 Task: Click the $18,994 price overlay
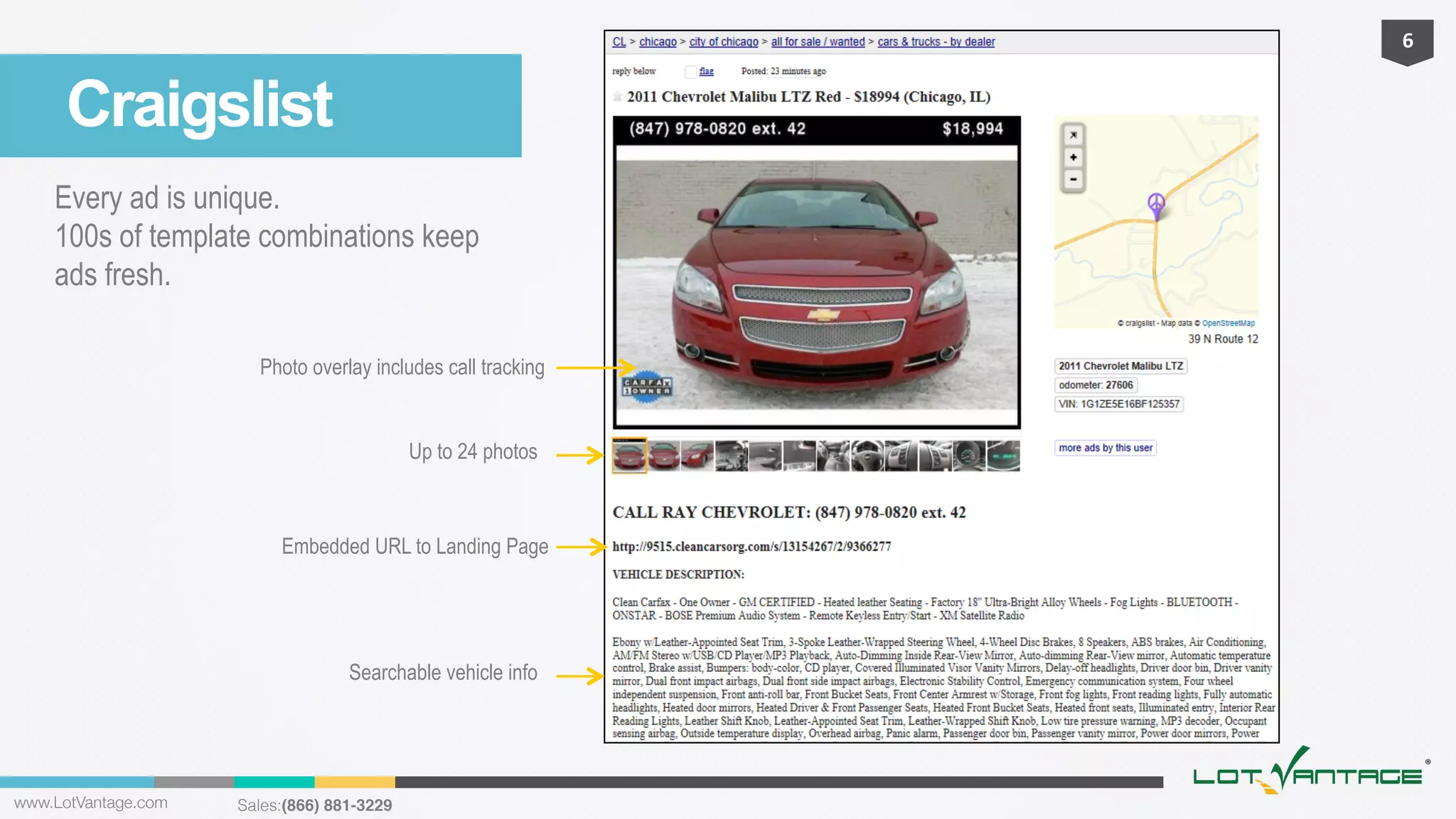973,129
